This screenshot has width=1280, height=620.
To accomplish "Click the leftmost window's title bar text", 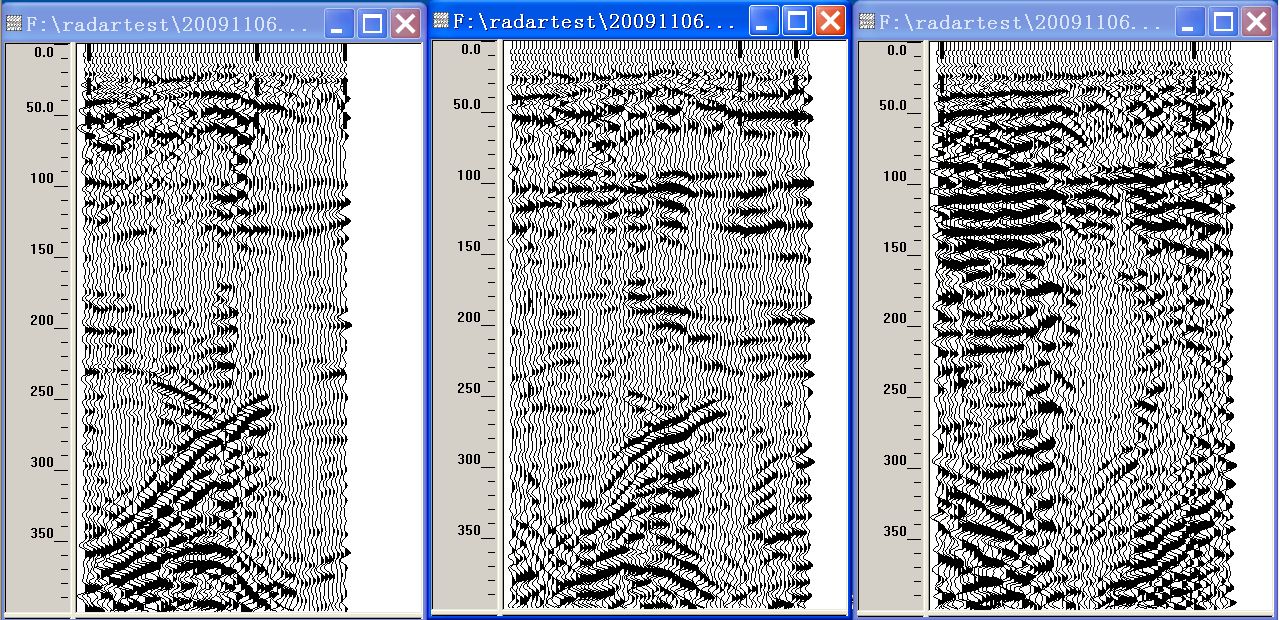I will 165,24.
